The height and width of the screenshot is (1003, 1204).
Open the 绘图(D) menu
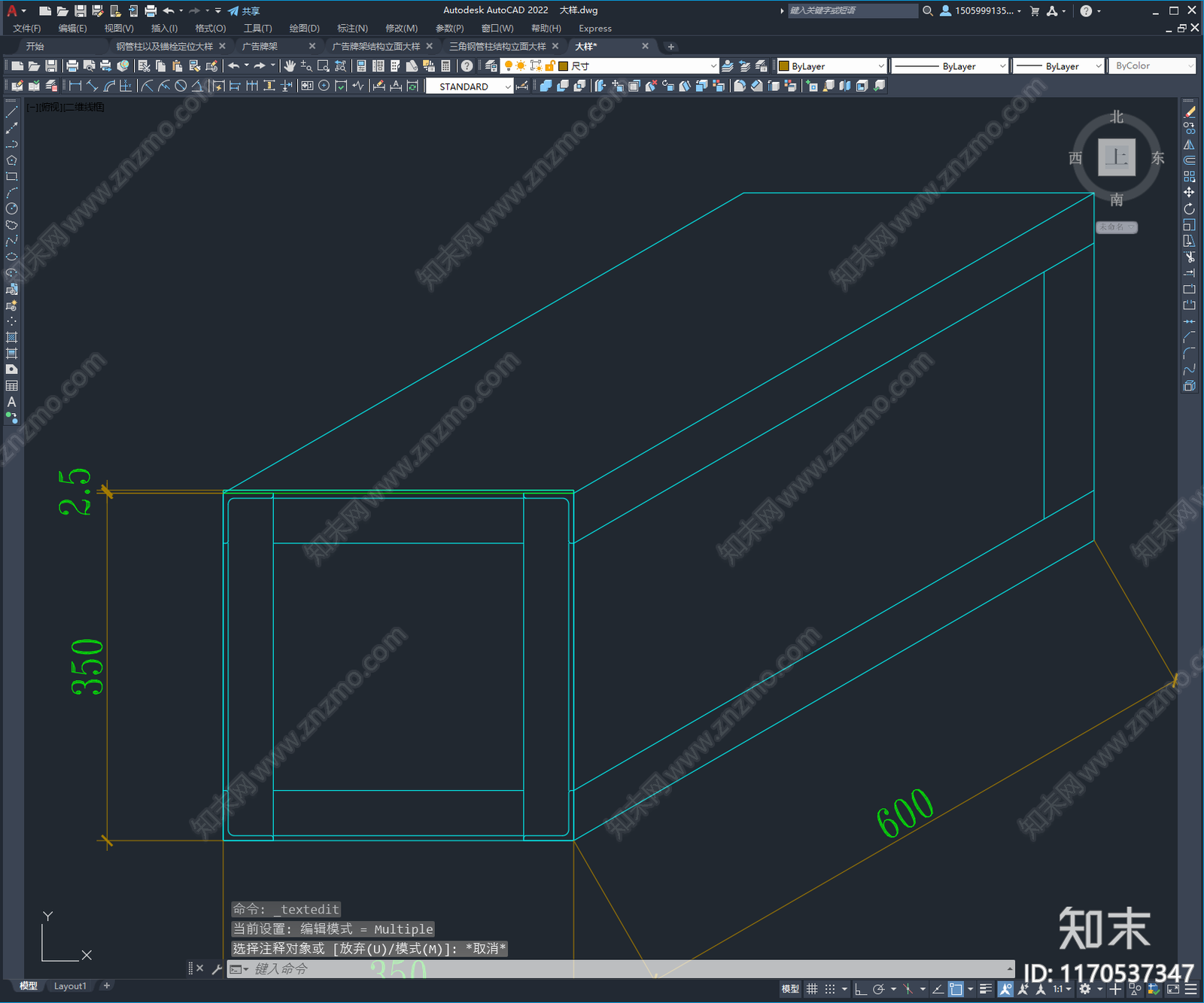304,29
